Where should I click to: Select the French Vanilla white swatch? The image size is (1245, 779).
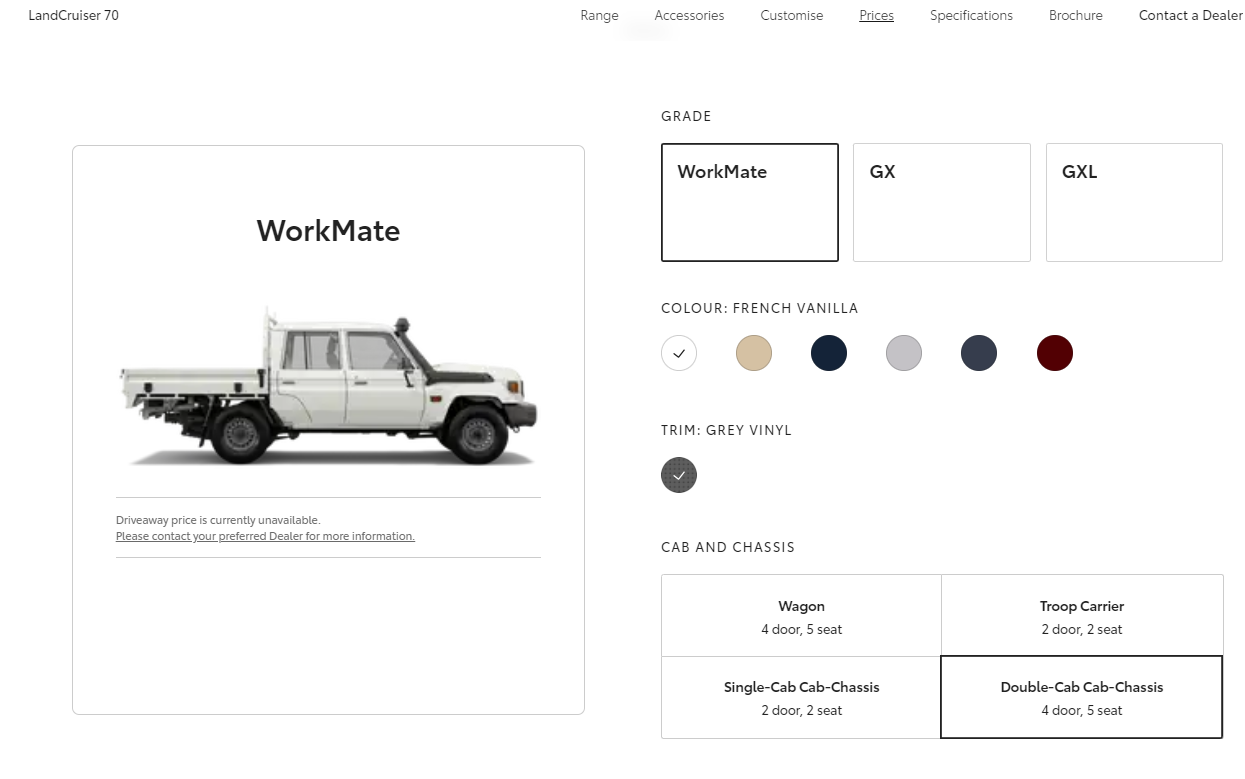[679, 353]
